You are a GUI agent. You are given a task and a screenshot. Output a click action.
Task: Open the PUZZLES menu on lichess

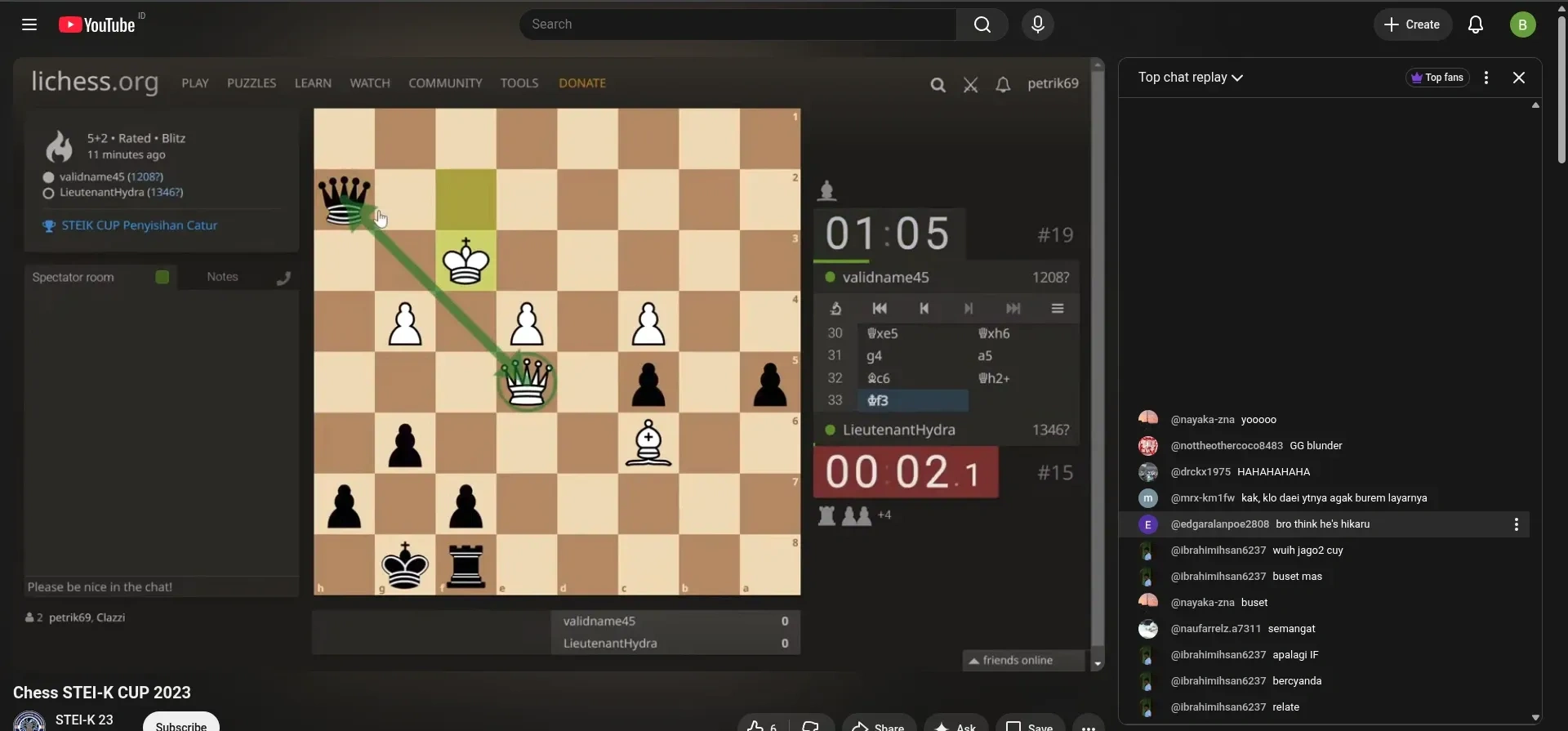pyautogui.click(x=252, y=83)
